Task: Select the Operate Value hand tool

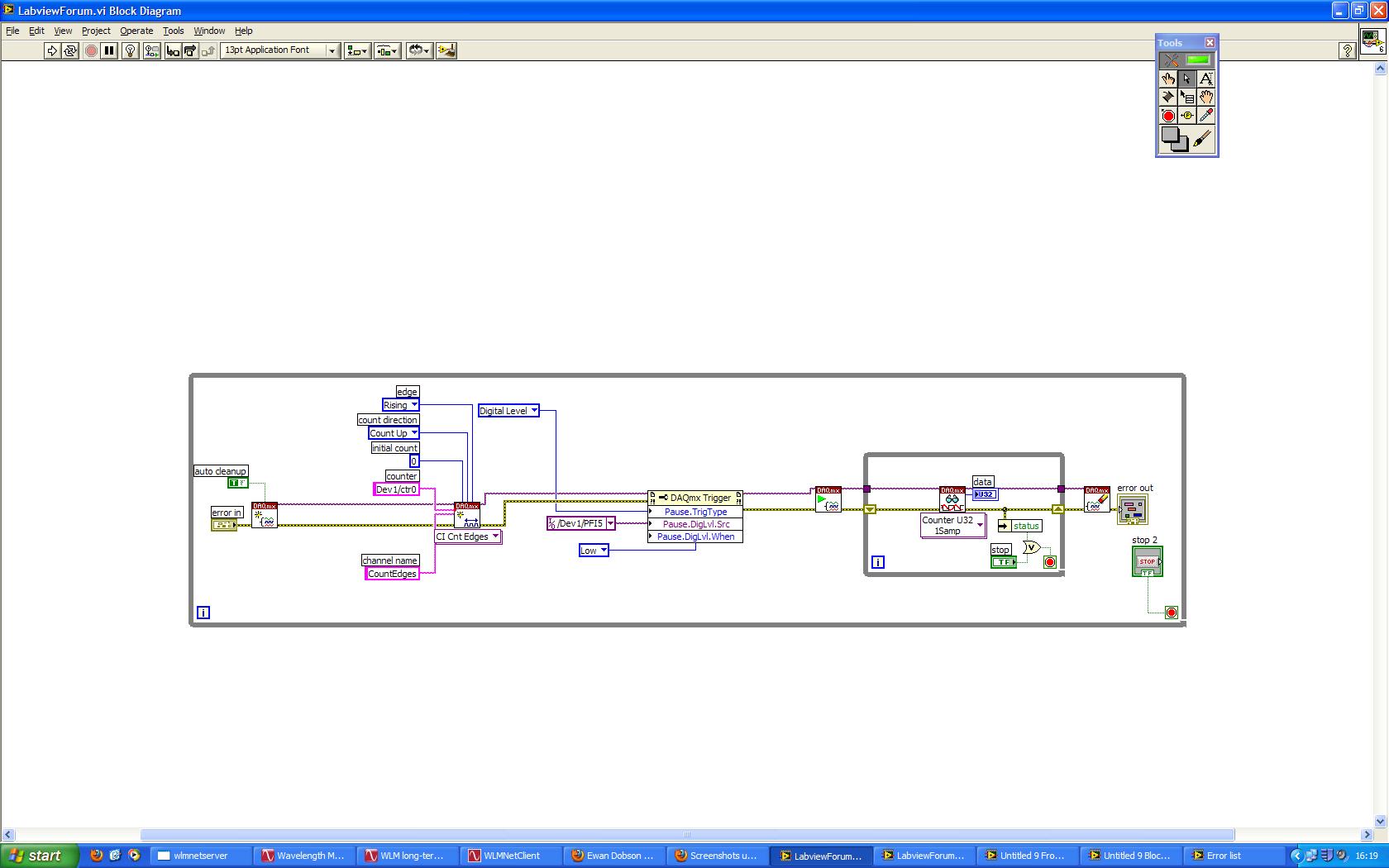Action: click(x=1168, y=79)
